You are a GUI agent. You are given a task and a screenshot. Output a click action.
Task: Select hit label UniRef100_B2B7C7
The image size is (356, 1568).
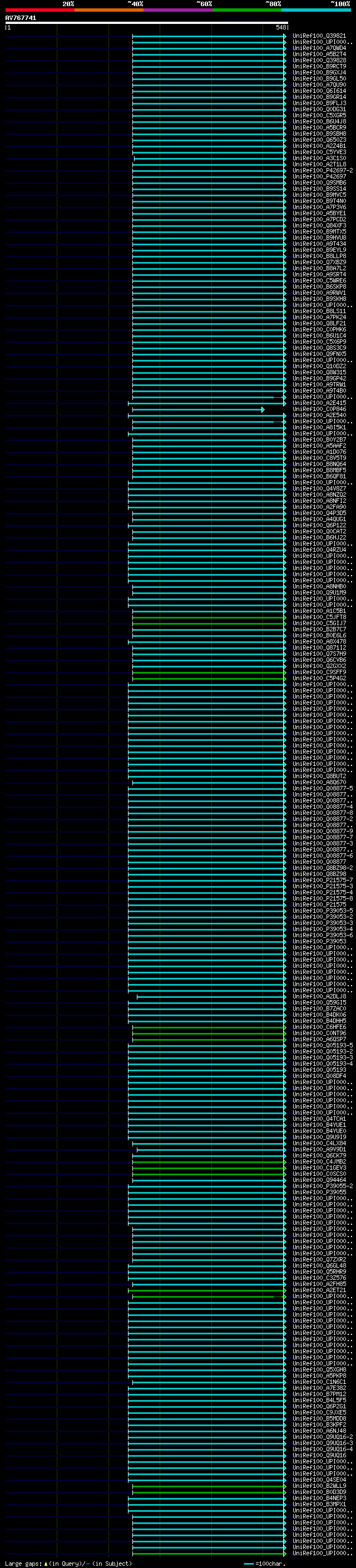(319, 630)
